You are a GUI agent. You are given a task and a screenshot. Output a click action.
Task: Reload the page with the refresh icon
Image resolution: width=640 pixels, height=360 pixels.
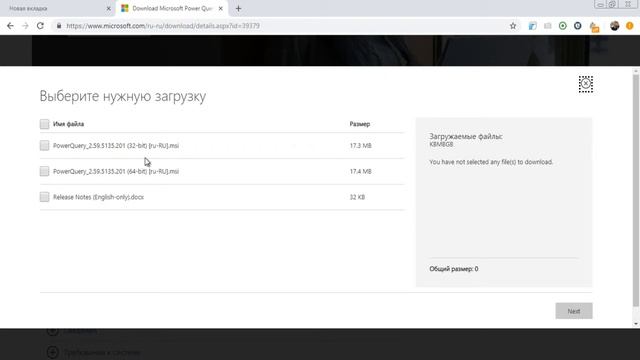click(40, 26)
